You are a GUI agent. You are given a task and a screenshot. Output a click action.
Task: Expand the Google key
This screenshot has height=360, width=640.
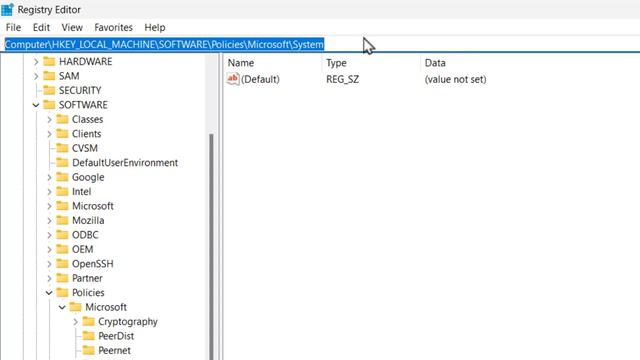pyautogui.click(x=49, y=177)
